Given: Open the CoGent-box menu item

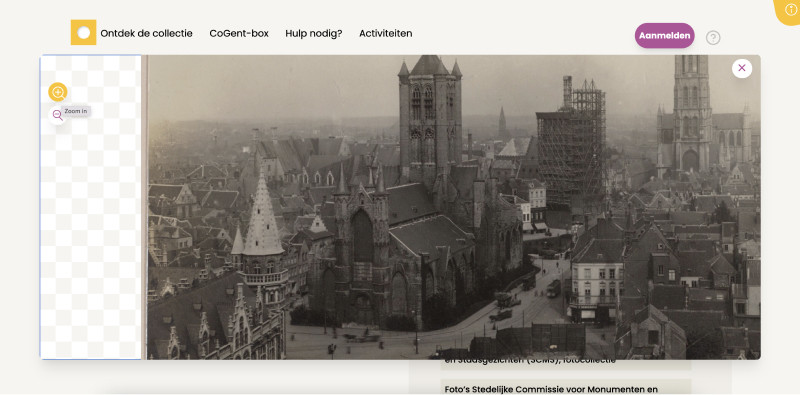Looking at the screenshot, I should [239, 34].
